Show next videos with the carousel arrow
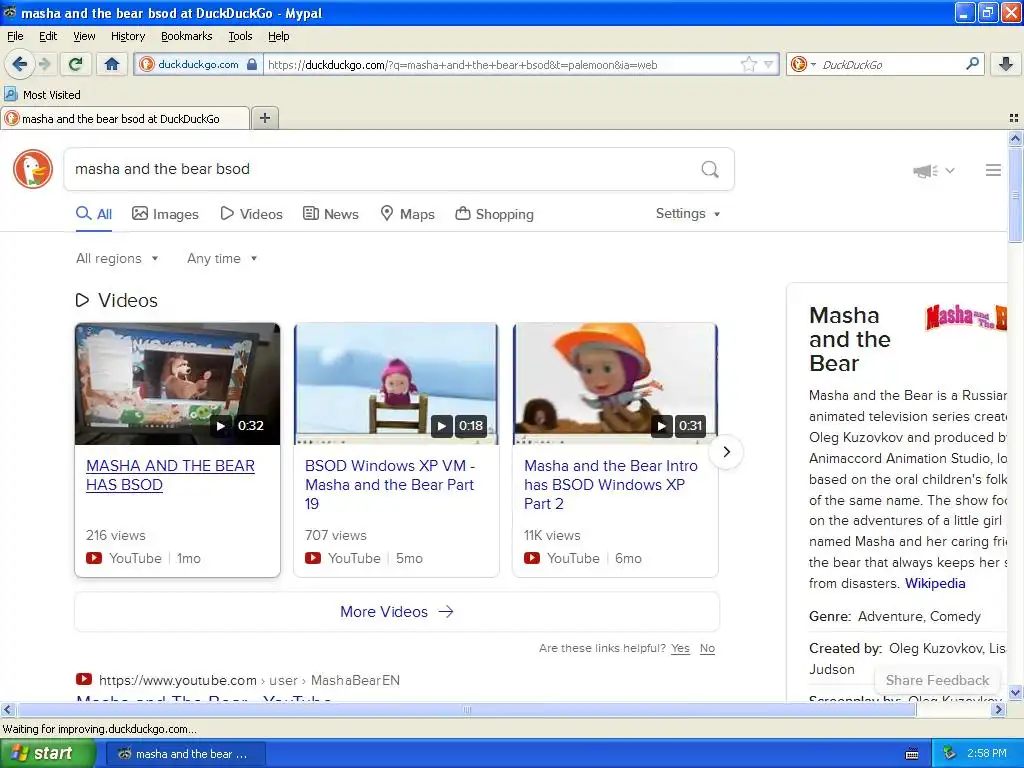This screenshot has height=768, width=1024. click(x=726, y=452)
